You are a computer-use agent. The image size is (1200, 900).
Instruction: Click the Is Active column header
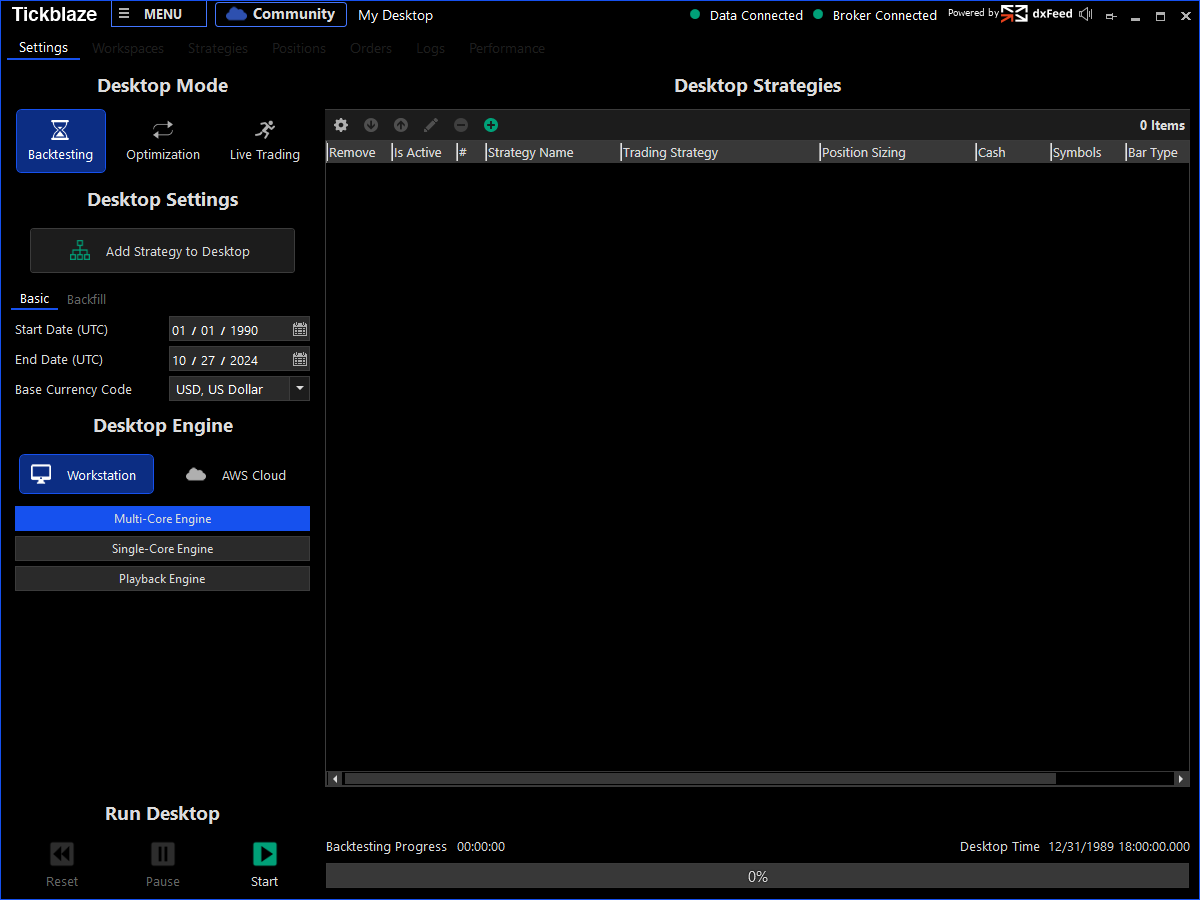(x=423, y=152)
